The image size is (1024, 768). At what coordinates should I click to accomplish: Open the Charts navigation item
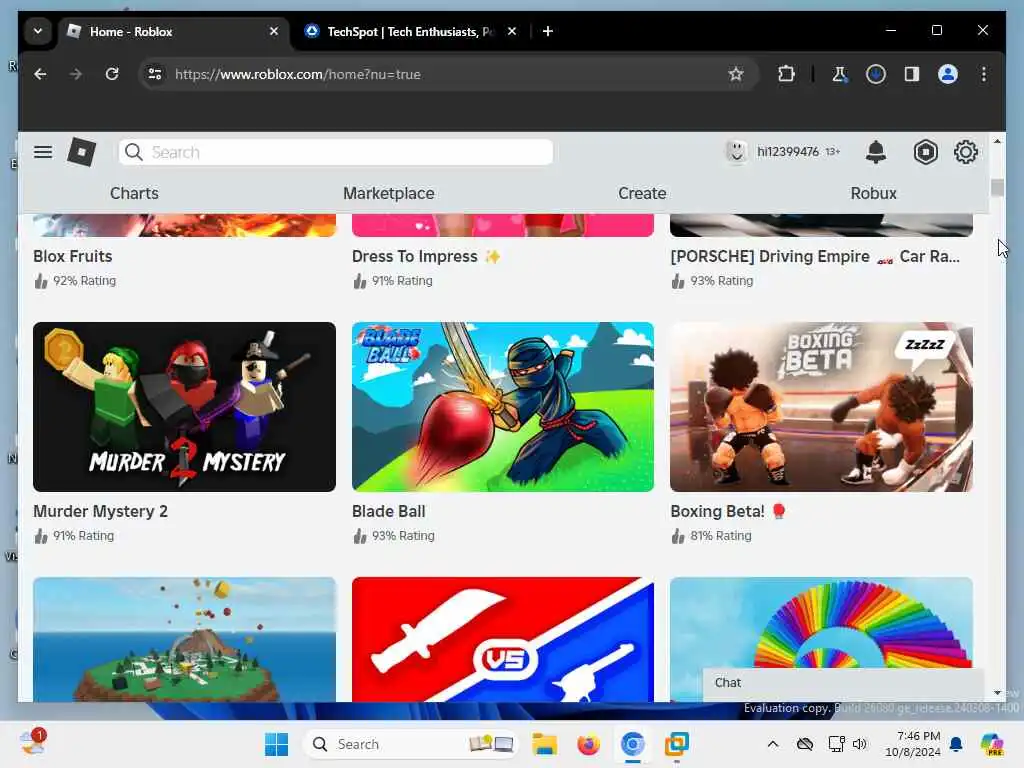[134, 193]
